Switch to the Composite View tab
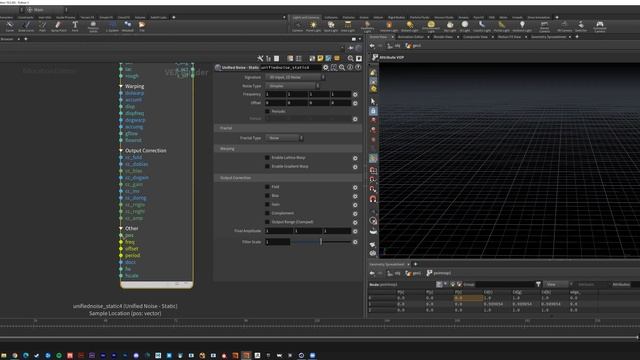 point(475,37)
